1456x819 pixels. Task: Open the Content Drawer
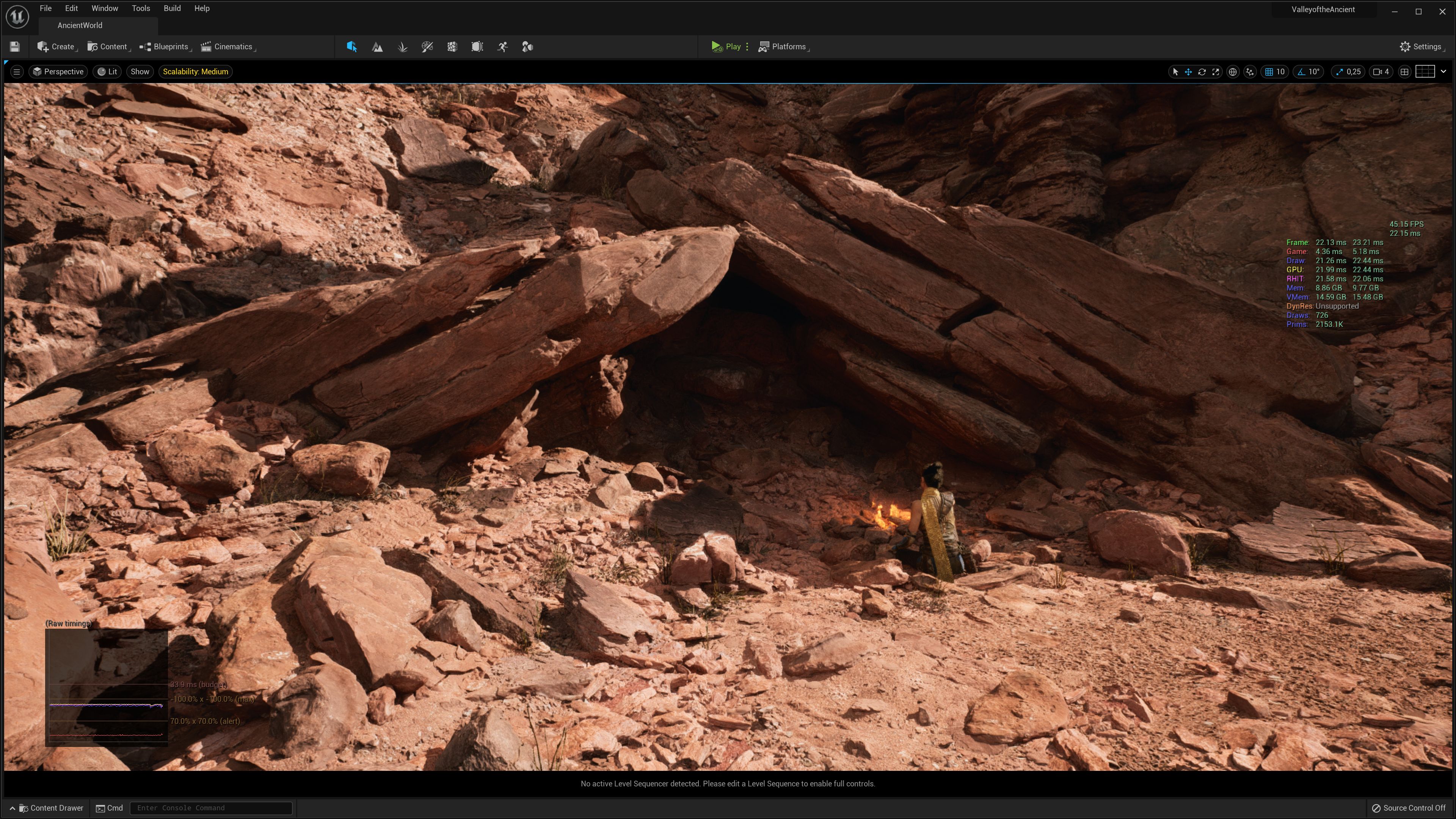(51, 808)
